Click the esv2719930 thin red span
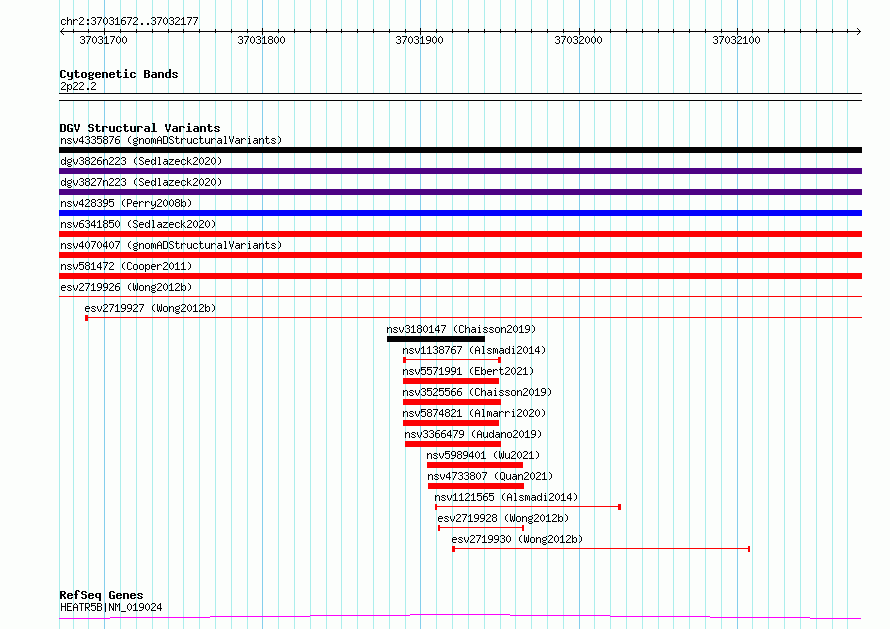The height and width of the screenshot is (629, 890). [x=601, y=549]
